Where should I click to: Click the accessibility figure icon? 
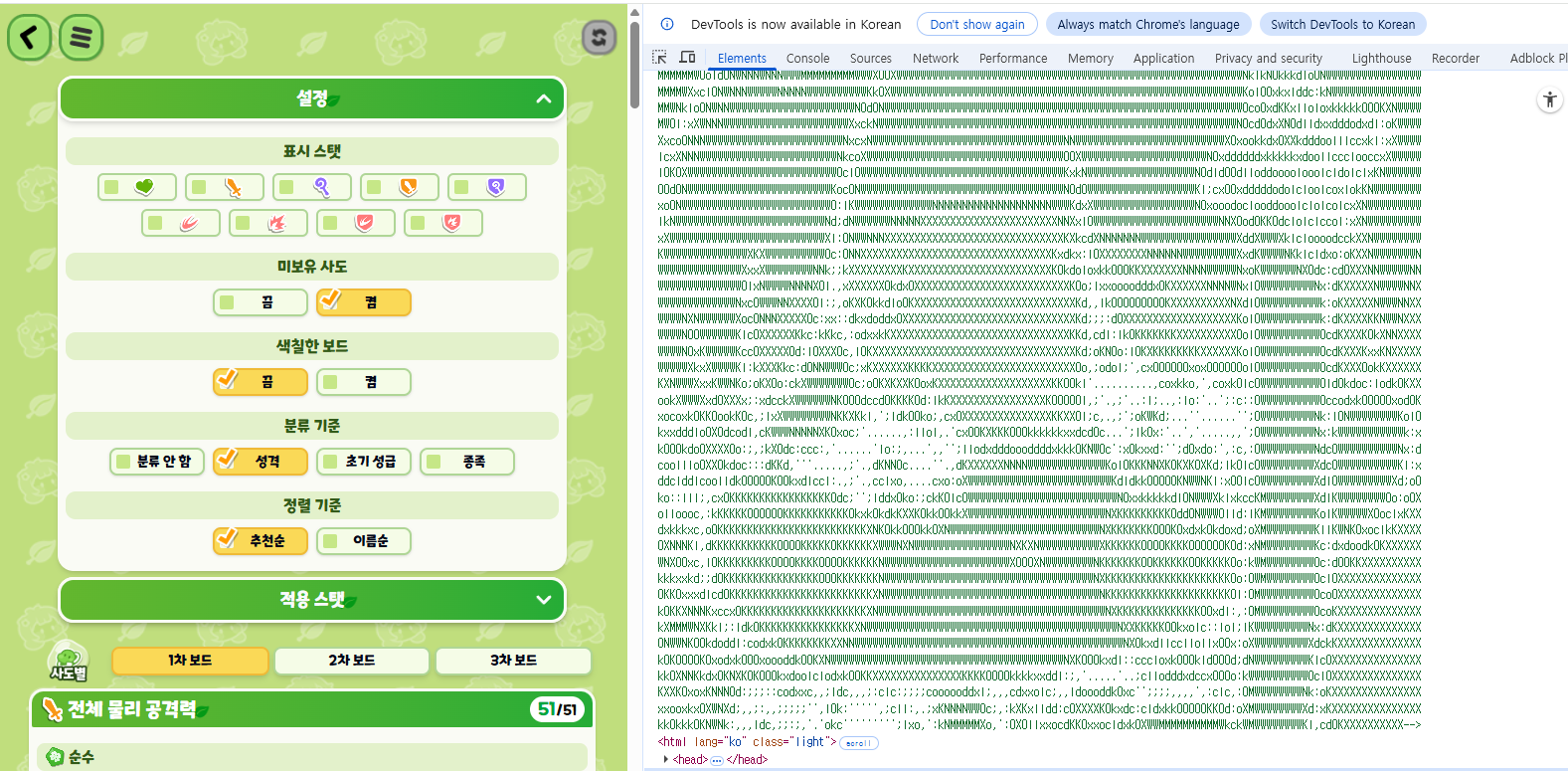pos(1549,99)
